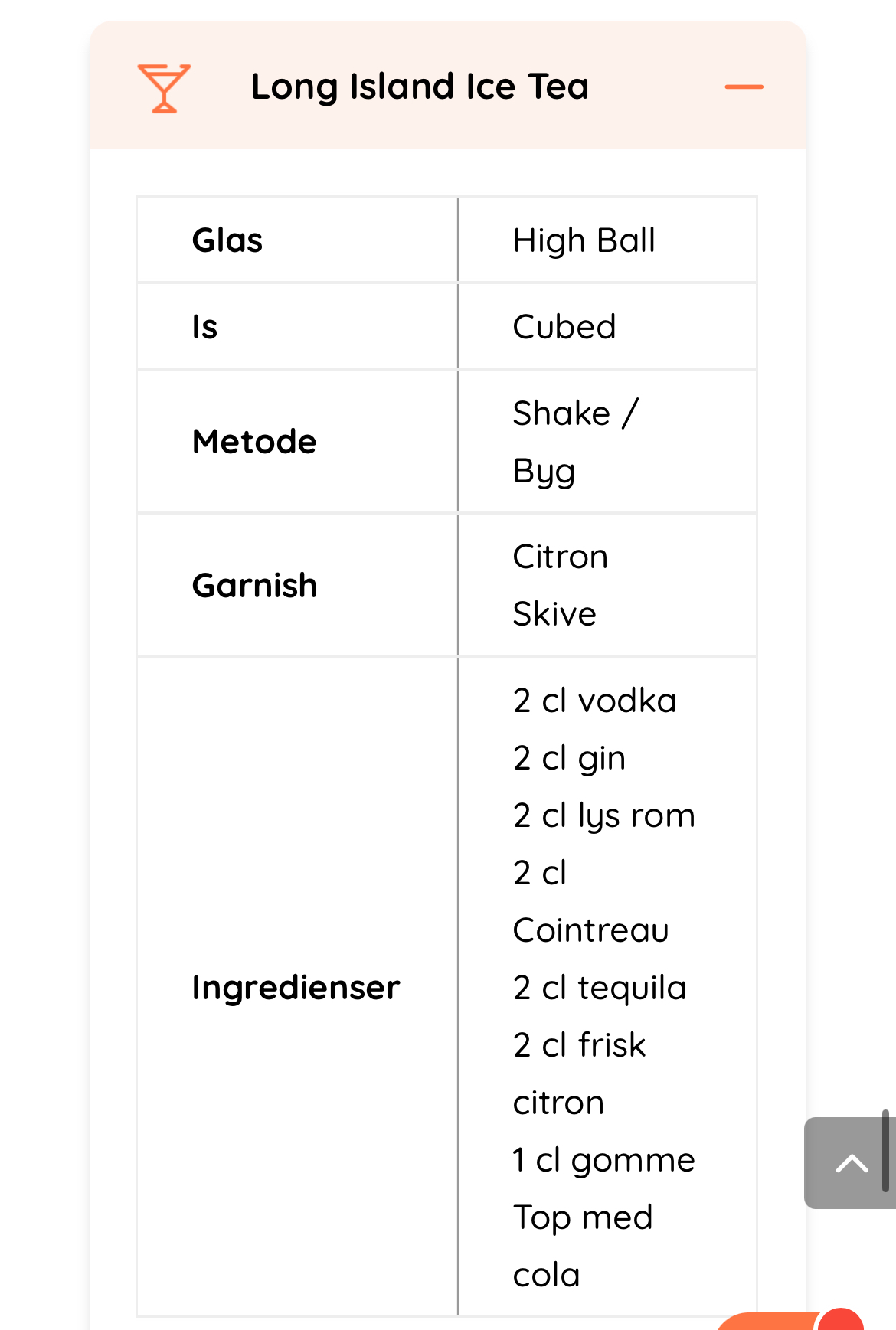Click the scrollbar thumb on the right edge
Screen dimensions: 896x1330
[885, 1151]
